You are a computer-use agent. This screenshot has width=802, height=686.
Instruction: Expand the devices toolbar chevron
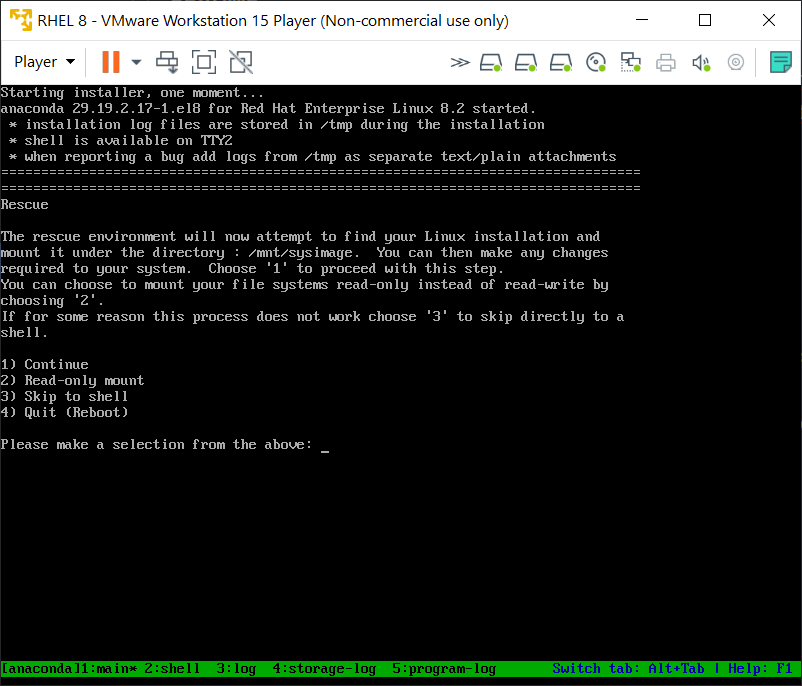(460, 62)
